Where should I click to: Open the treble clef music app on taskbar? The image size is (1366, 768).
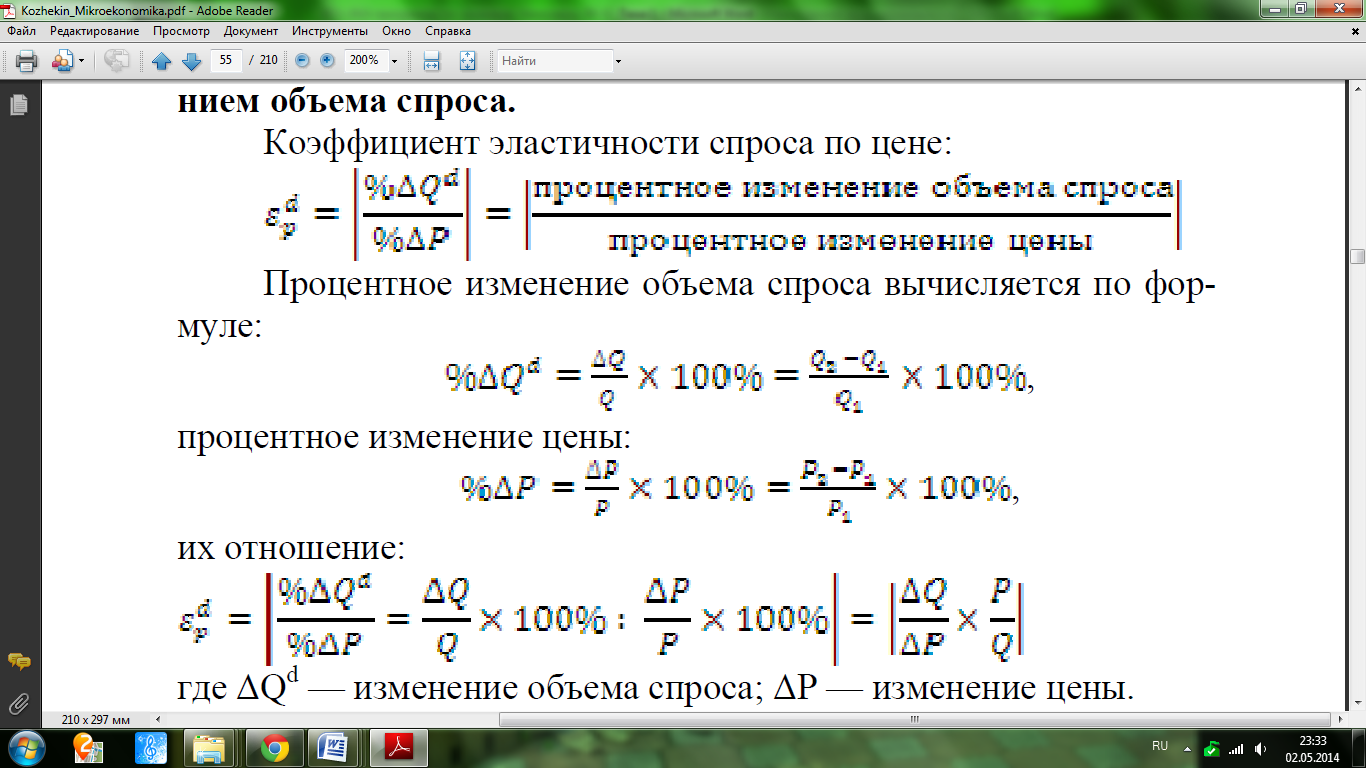coord(152,747)
